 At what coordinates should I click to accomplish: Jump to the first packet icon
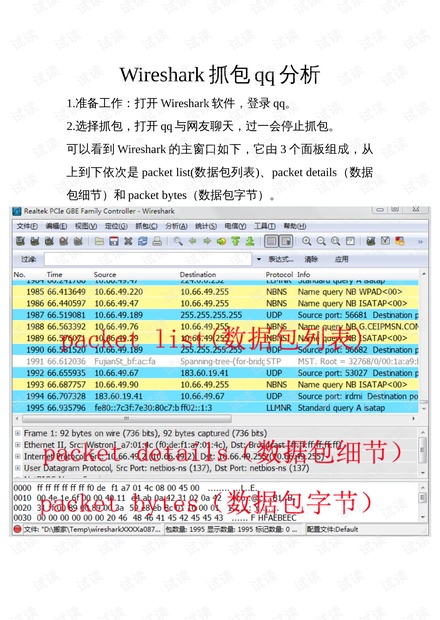click(236, 241)
